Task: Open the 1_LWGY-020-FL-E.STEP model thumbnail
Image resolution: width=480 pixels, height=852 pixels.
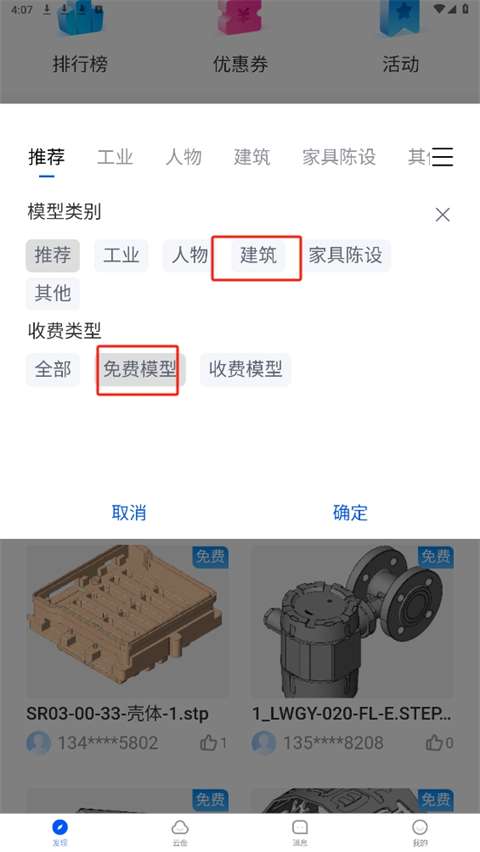Action: pyautogui.click(x=352, y=622)
